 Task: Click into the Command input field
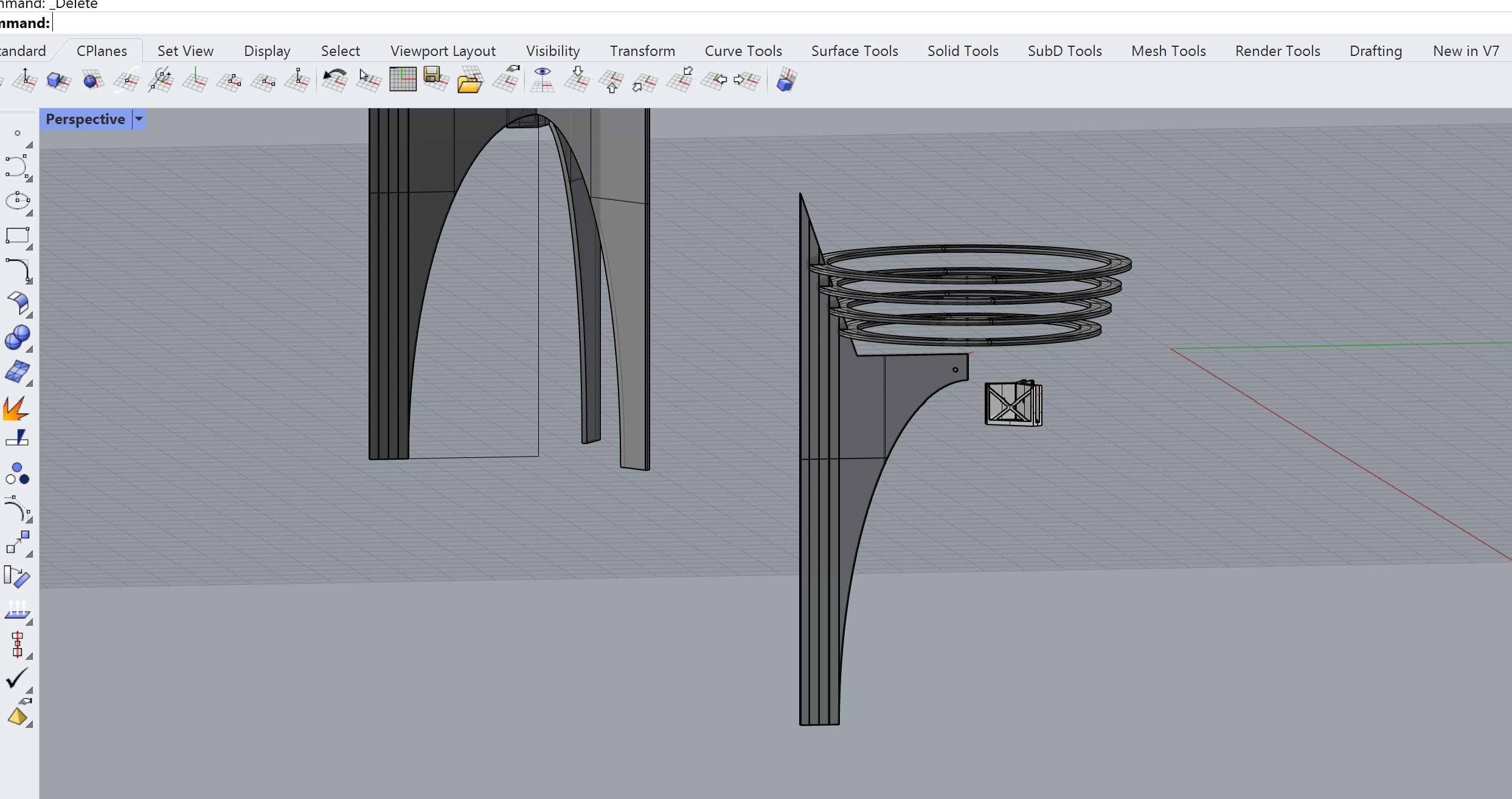point(782,23)
